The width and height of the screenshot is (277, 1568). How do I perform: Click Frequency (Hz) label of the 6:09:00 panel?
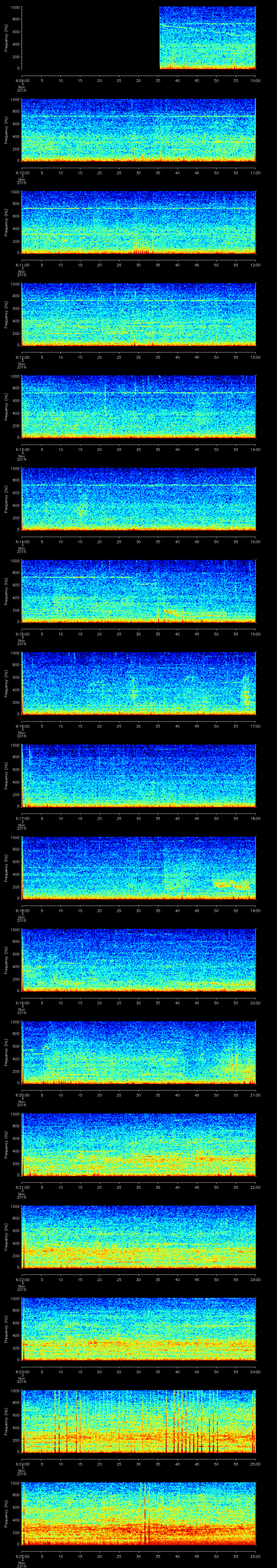[6, 38]
